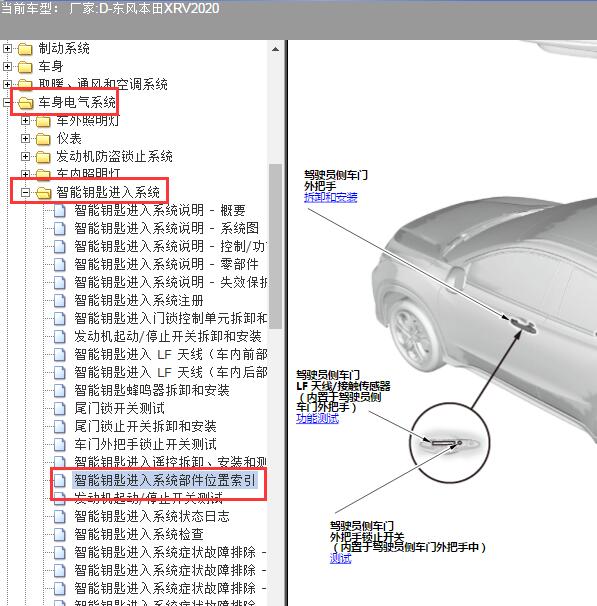Click document icon beside 智能钥匙进入系统部件位置索引
Screen dimensions: 597x606
click(60, 480)
